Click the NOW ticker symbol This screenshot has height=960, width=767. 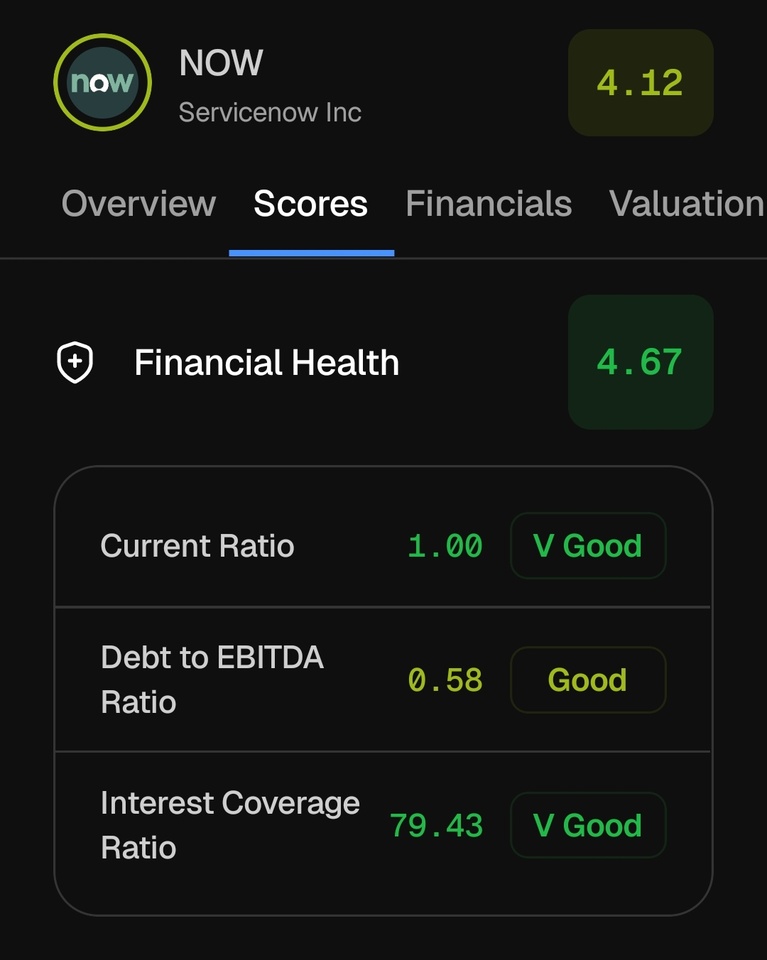pos(221,63)
